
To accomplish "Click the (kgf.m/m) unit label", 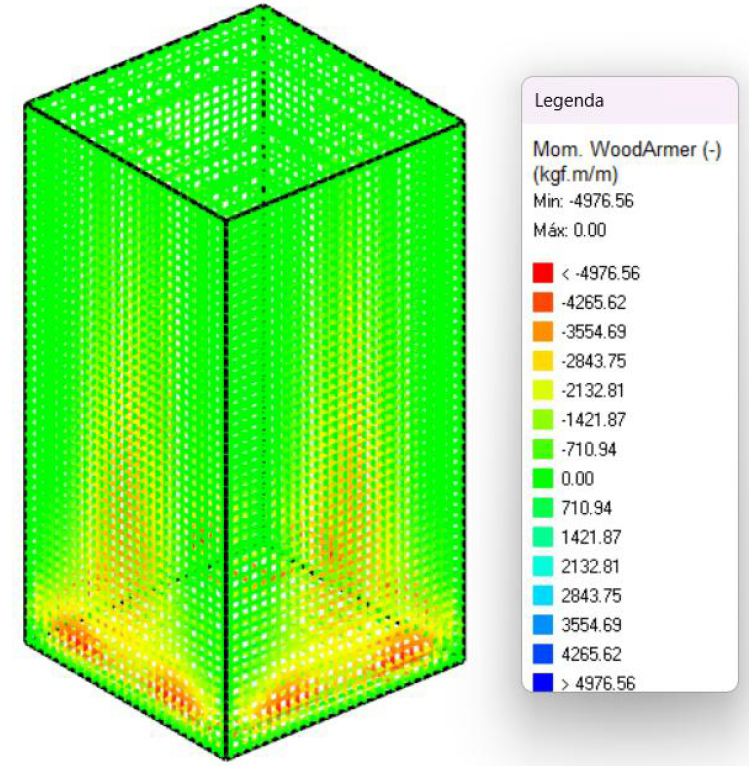I will (575, 174).
